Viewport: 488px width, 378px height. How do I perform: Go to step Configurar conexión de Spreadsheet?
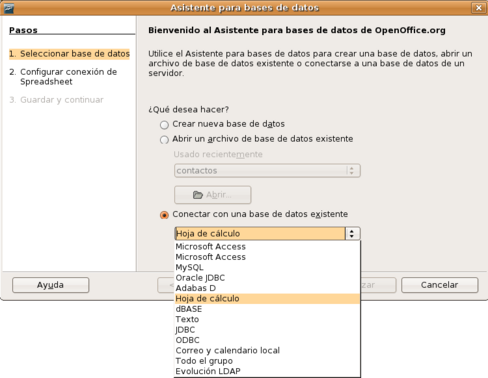point(68,77)
